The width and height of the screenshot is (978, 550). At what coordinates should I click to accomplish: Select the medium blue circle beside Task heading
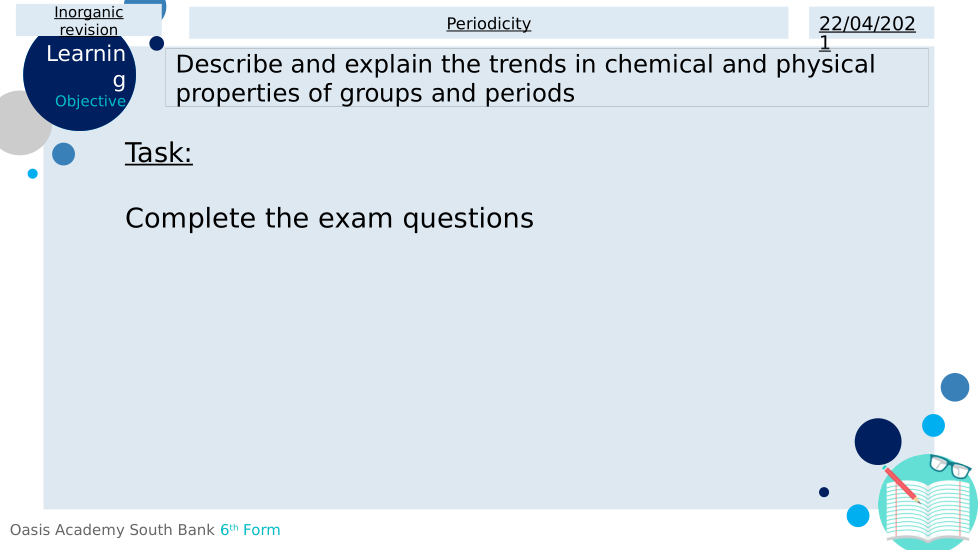(x=63, y=154)
